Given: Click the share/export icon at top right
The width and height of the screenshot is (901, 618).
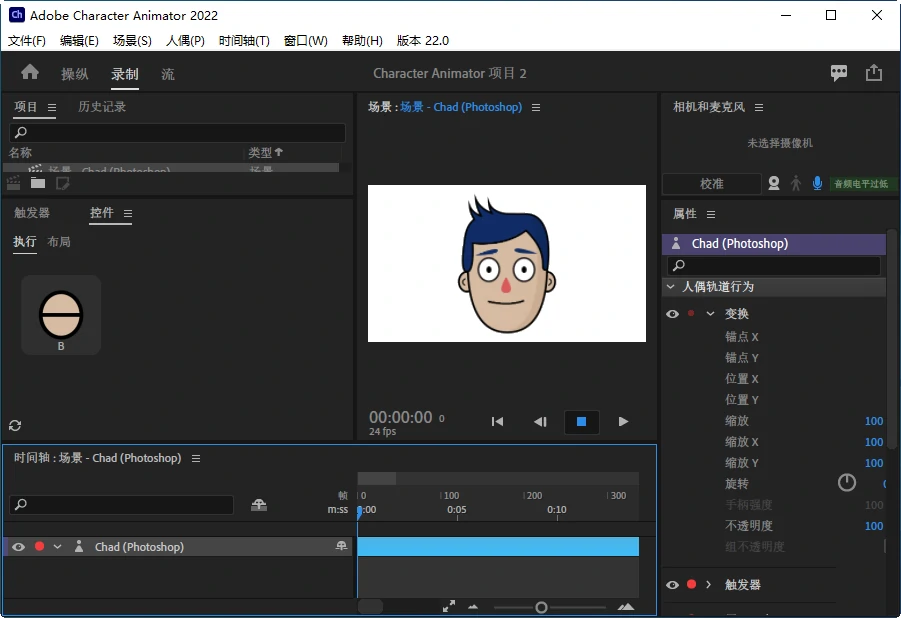Looking at the screenshot, I should (x=874, y=73).
